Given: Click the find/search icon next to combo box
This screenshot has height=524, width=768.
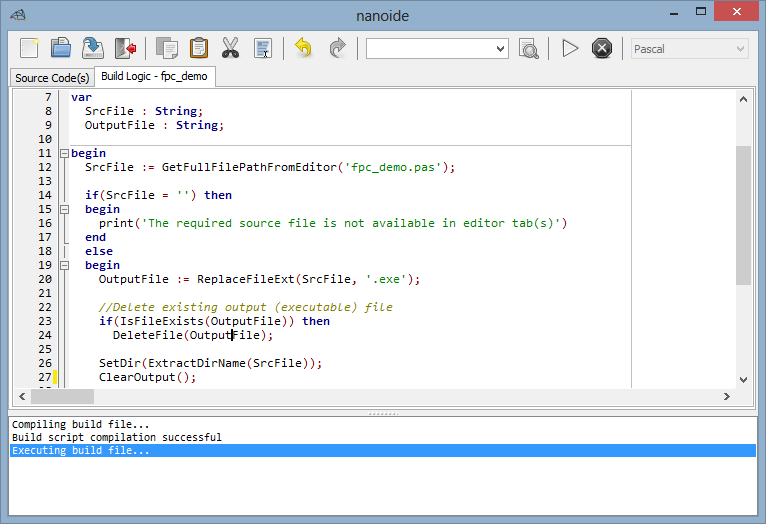Looking at the screenshot, I should click(529, 48).
